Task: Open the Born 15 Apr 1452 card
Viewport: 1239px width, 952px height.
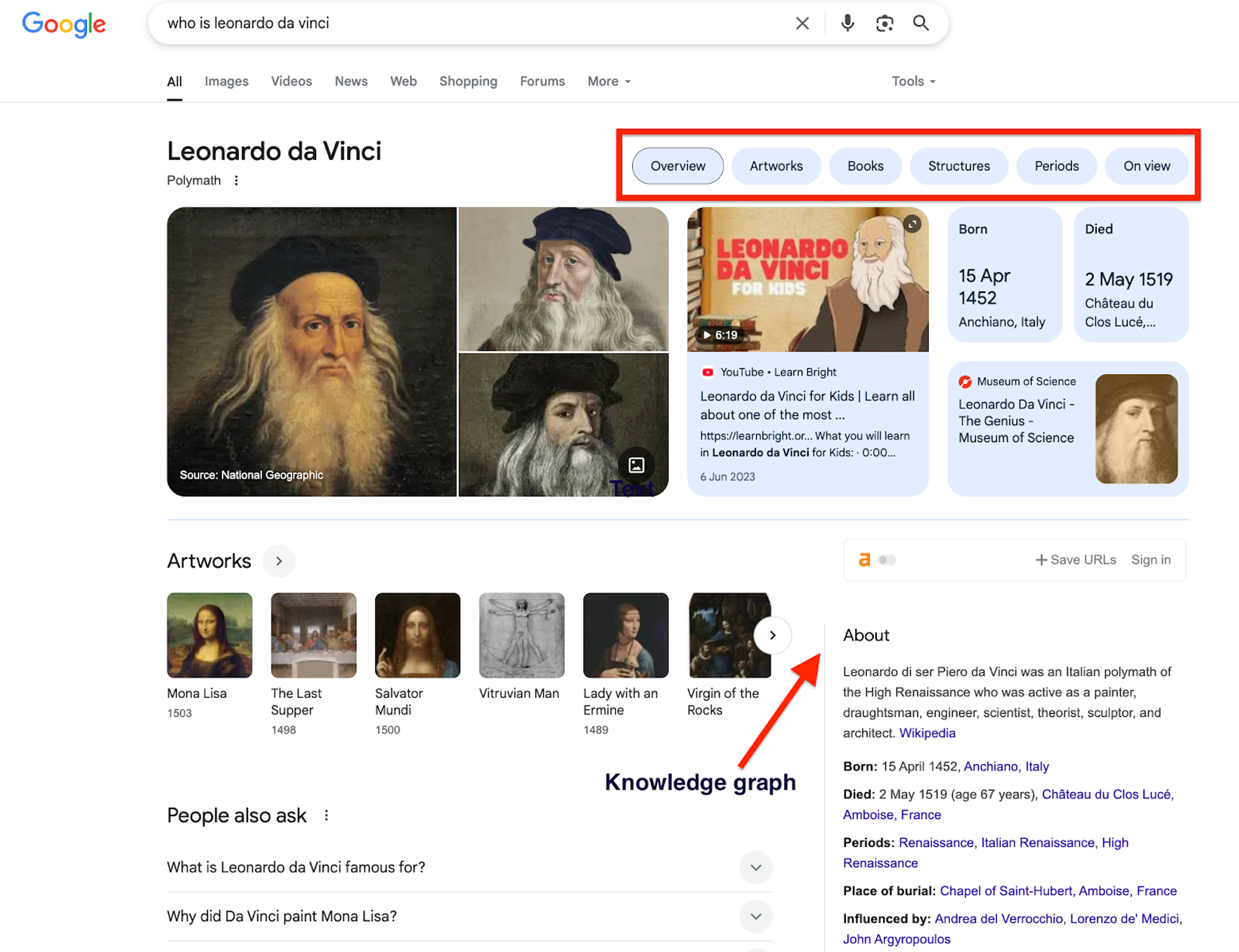Action: (x=1005, y=275)
